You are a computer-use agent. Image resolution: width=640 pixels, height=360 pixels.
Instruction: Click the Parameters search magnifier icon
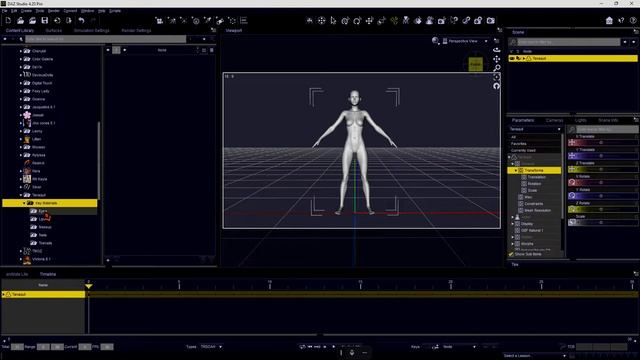pyautogui.click(x=572, y=129)
